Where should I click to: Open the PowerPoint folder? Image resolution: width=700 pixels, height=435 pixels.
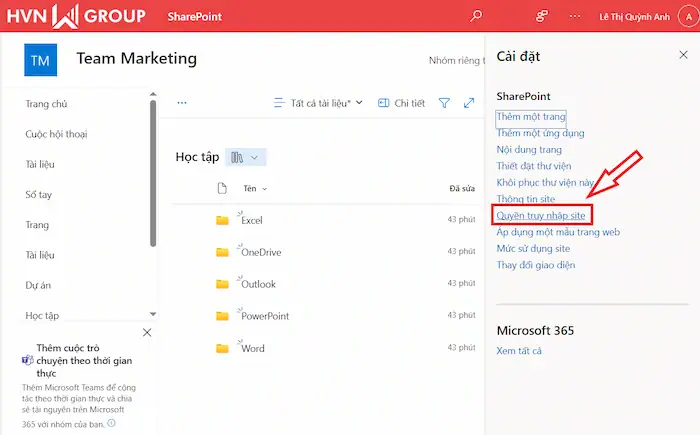pyautogui.click(x=265, y=316)
